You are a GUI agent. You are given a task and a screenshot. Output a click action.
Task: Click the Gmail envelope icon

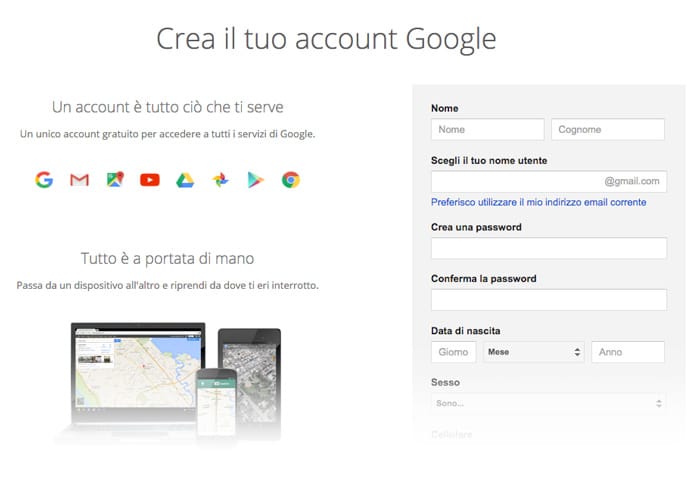tap(79, 180)
